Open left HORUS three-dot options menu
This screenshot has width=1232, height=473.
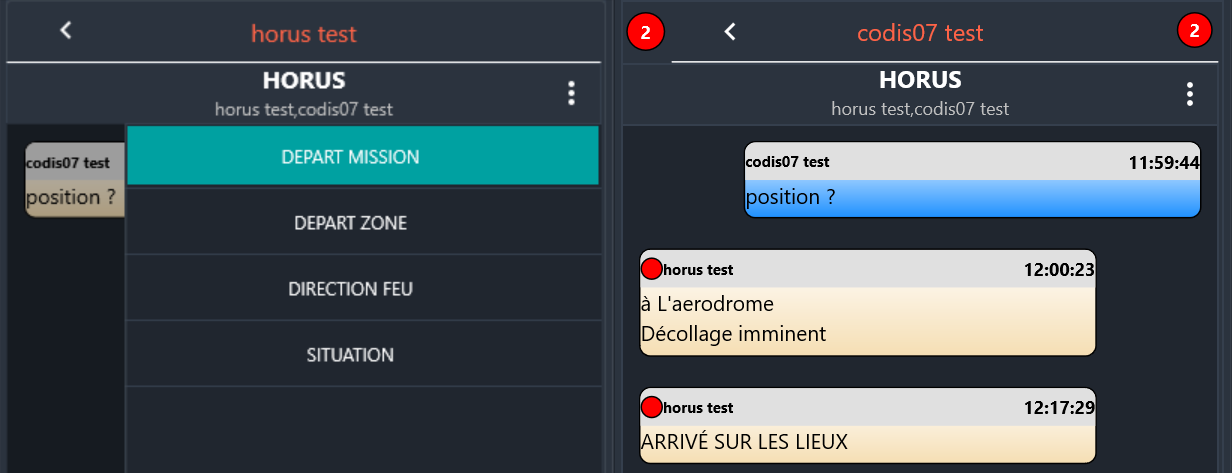pos(571,94)
